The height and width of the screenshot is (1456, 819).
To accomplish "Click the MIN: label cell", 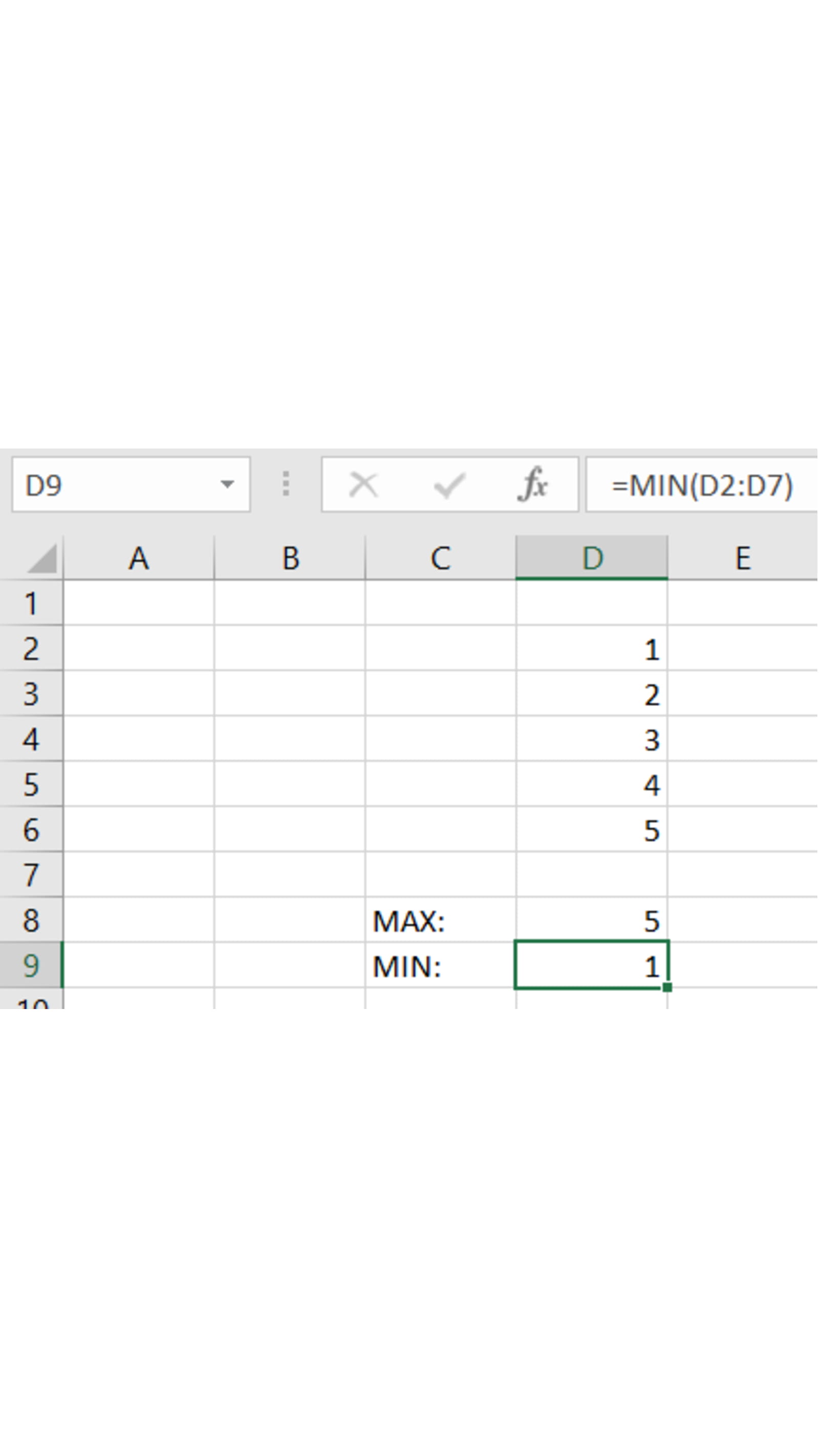I will [x=440, y=966].
